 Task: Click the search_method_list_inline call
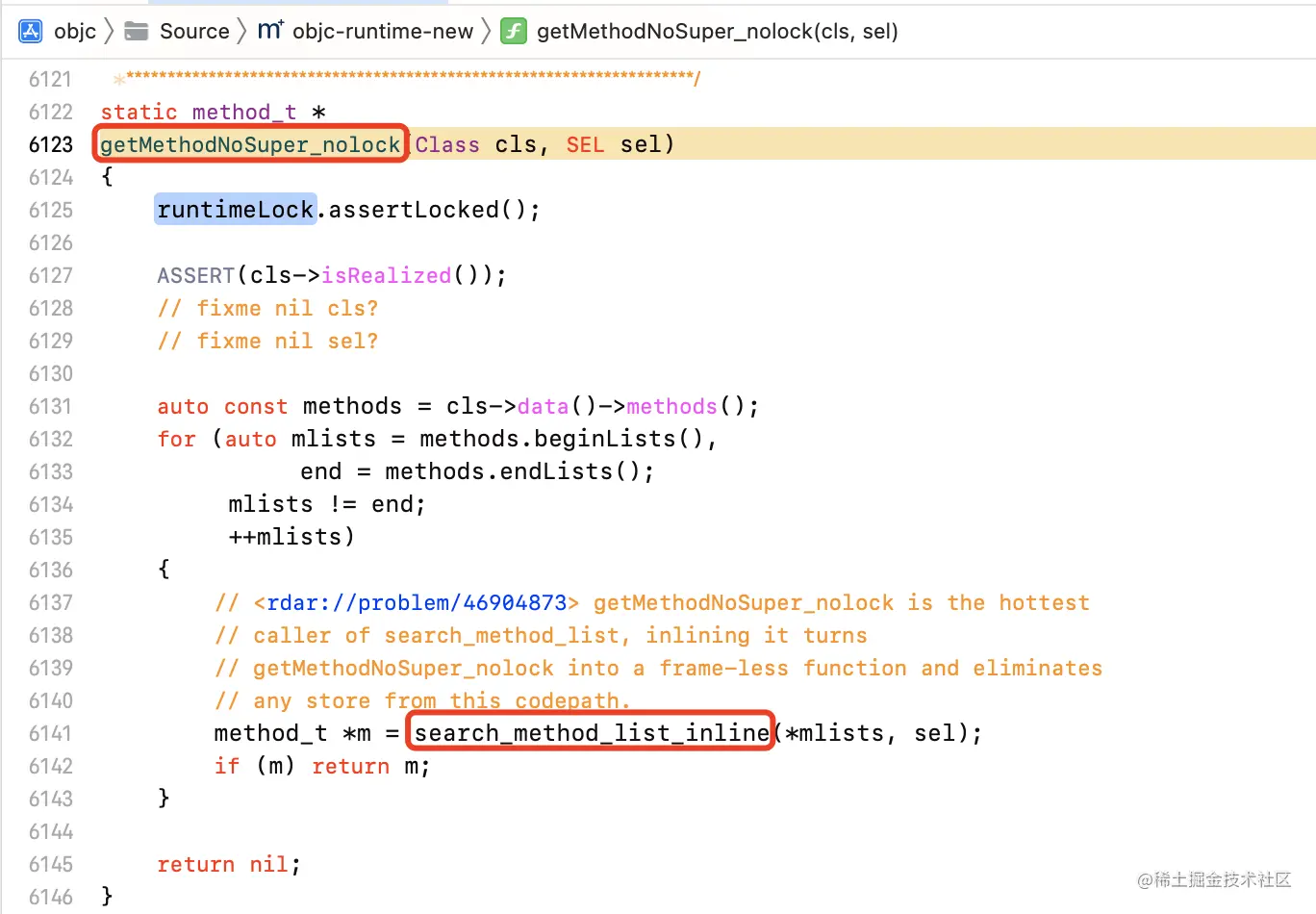tap(591, 733)
